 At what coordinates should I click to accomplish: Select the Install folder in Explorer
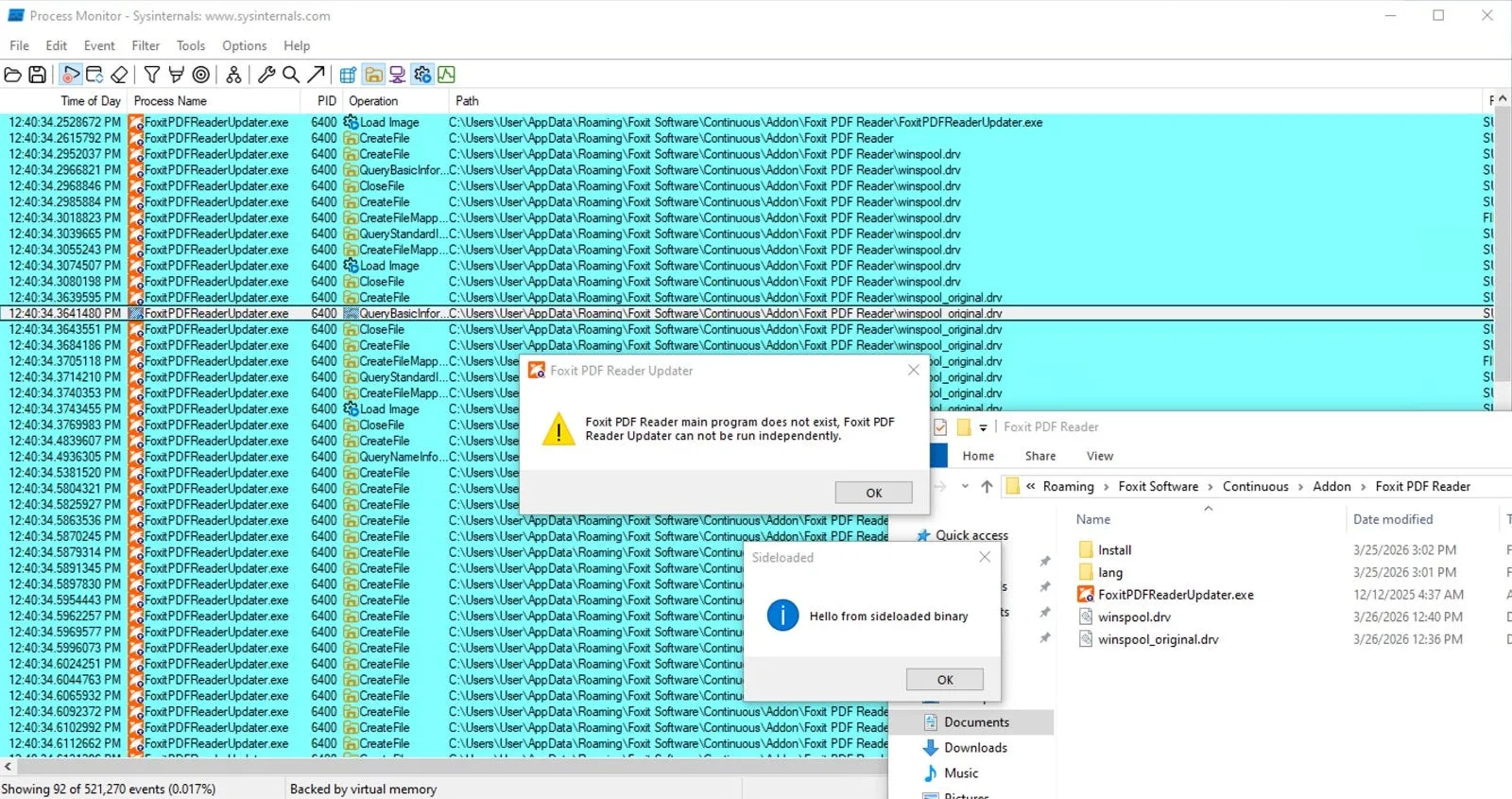click(x=1114, y=550)
